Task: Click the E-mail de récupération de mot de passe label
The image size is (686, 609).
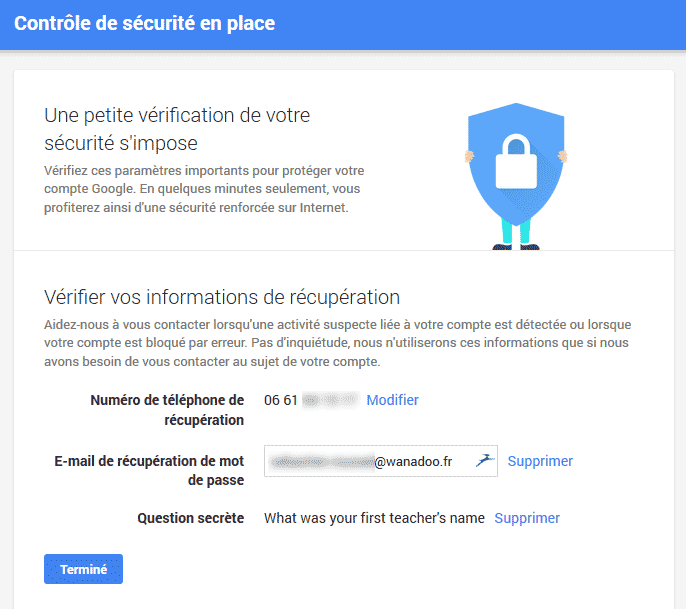Action: [x=149, y=470]
